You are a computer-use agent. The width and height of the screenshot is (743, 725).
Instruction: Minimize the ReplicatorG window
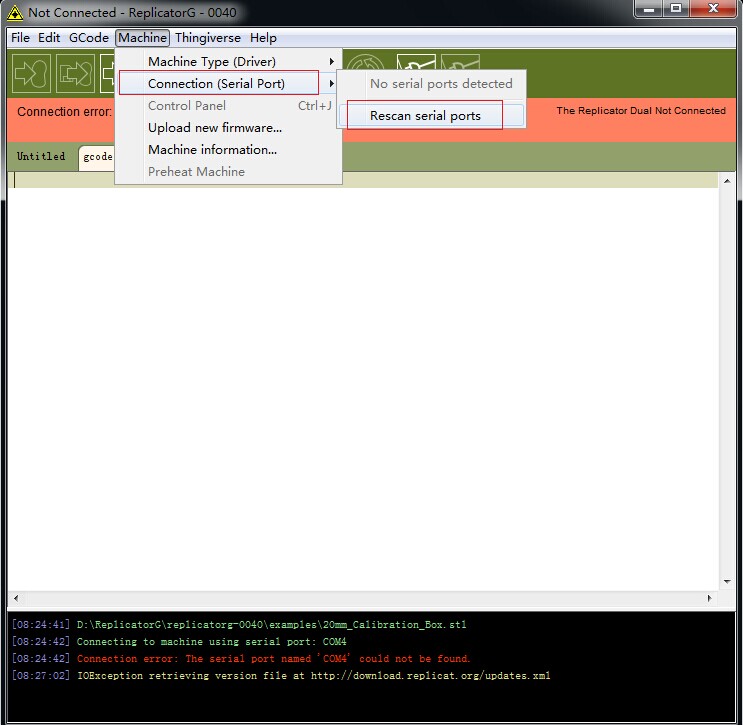click(649, 9)
